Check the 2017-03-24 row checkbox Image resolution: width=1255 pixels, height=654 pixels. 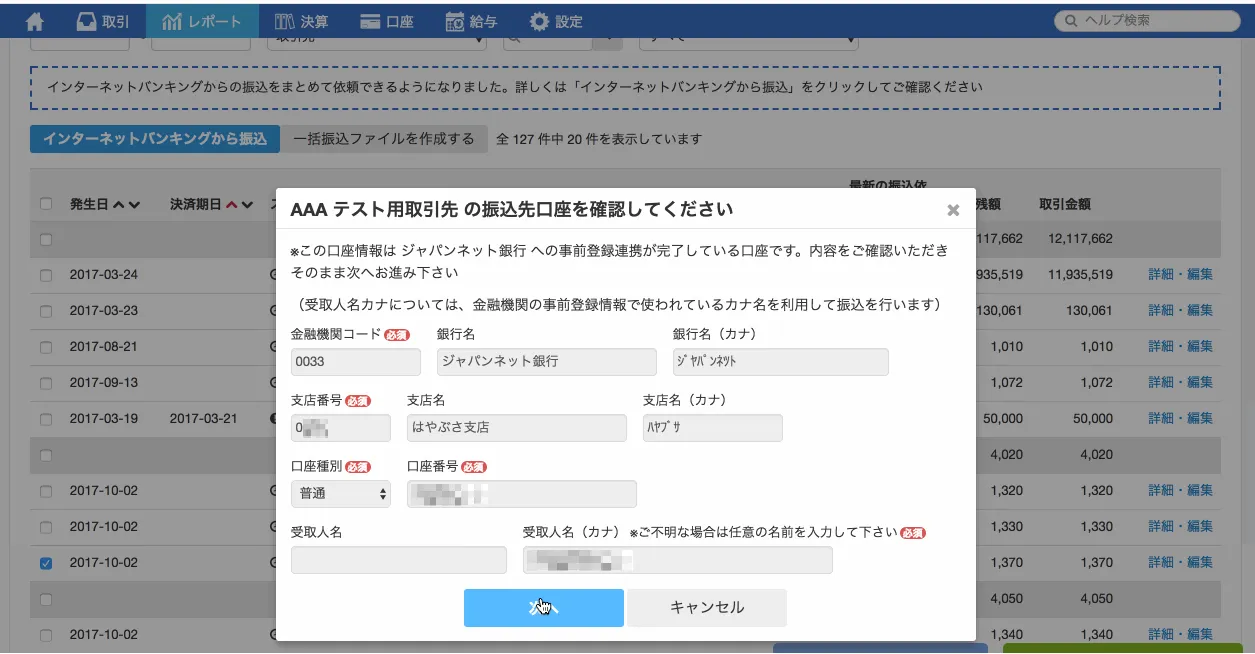click(45, 275)
